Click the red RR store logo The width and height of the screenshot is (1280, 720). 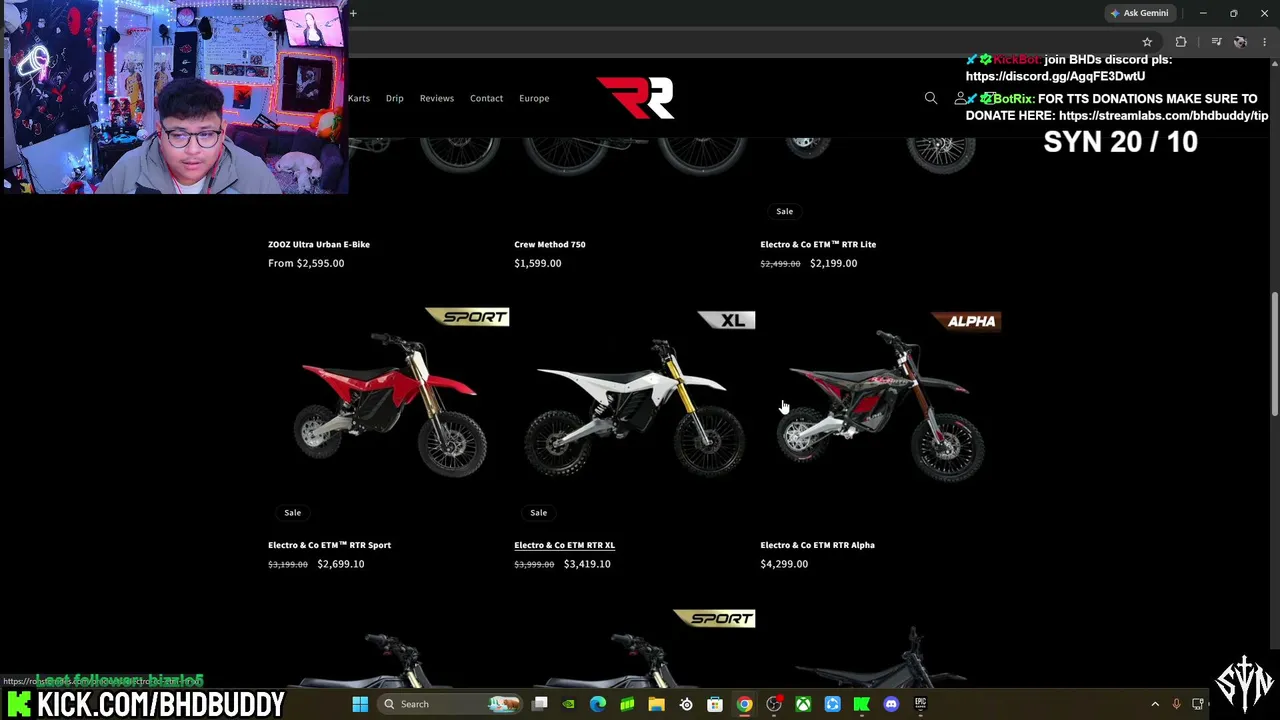tap(635, 98)
